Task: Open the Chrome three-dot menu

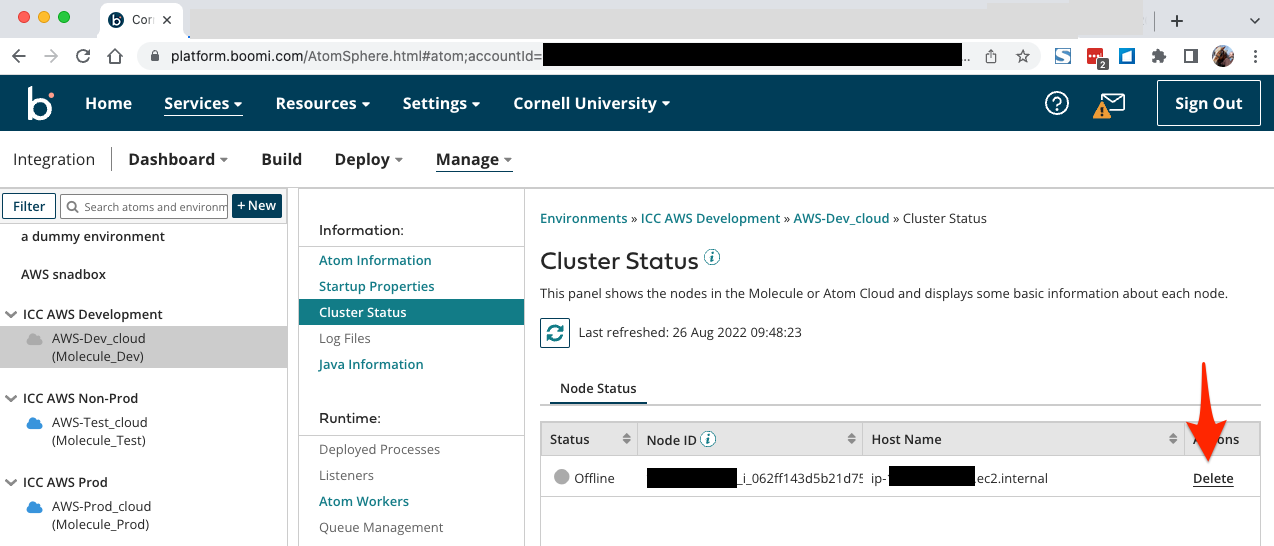Action: 1254,57
